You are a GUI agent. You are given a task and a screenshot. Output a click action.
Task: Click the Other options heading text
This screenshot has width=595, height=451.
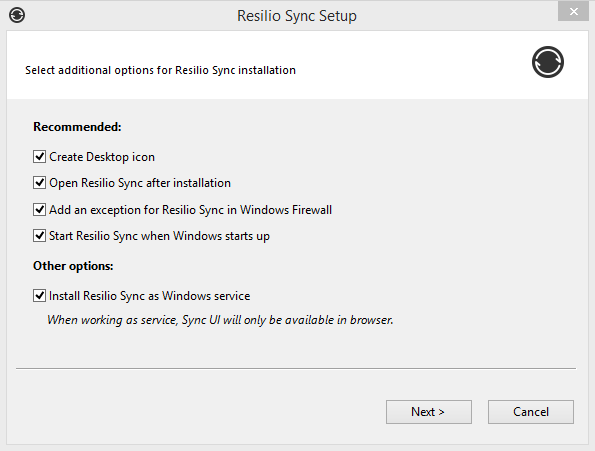[x=73, y=266]
